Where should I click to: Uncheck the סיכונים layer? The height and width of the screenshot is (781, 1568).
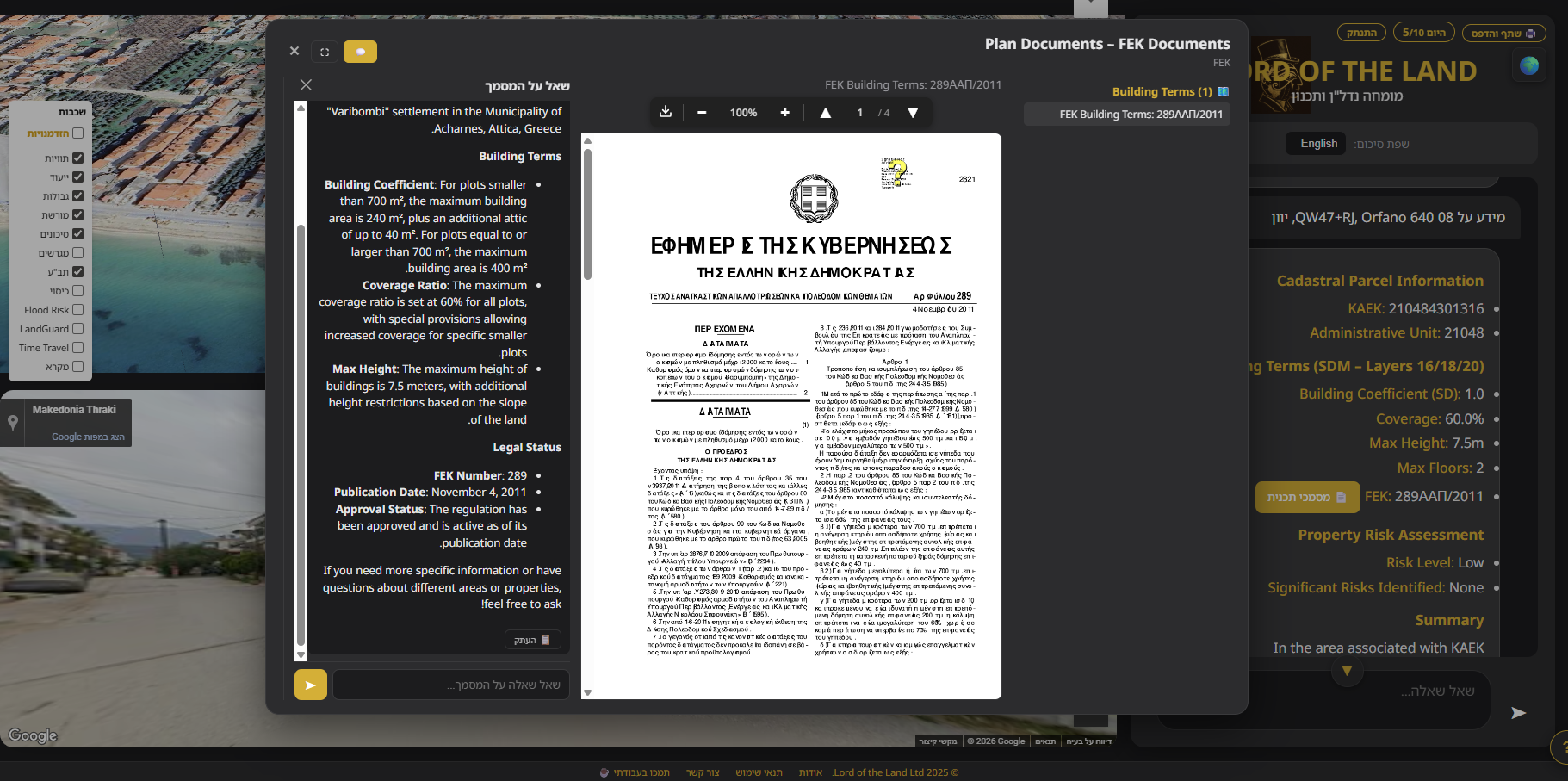(77, 233)
